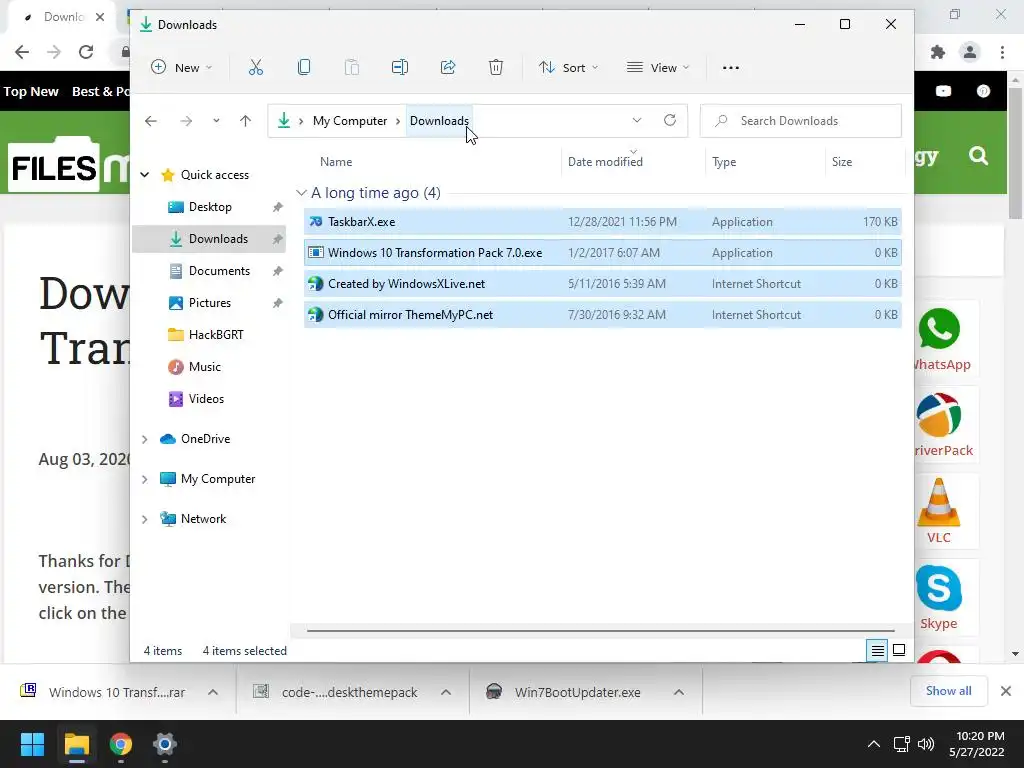
Task: Click Show all downloads button
Action: (948, 691)
